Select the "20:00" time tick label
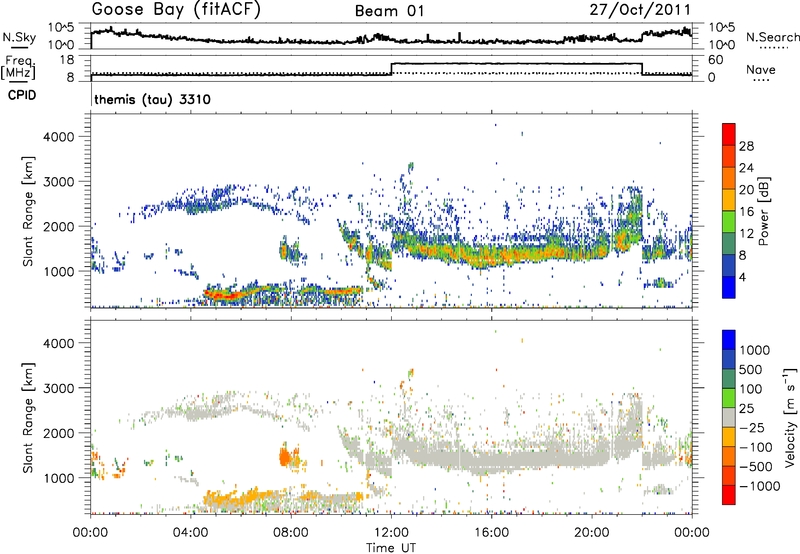 591,533
